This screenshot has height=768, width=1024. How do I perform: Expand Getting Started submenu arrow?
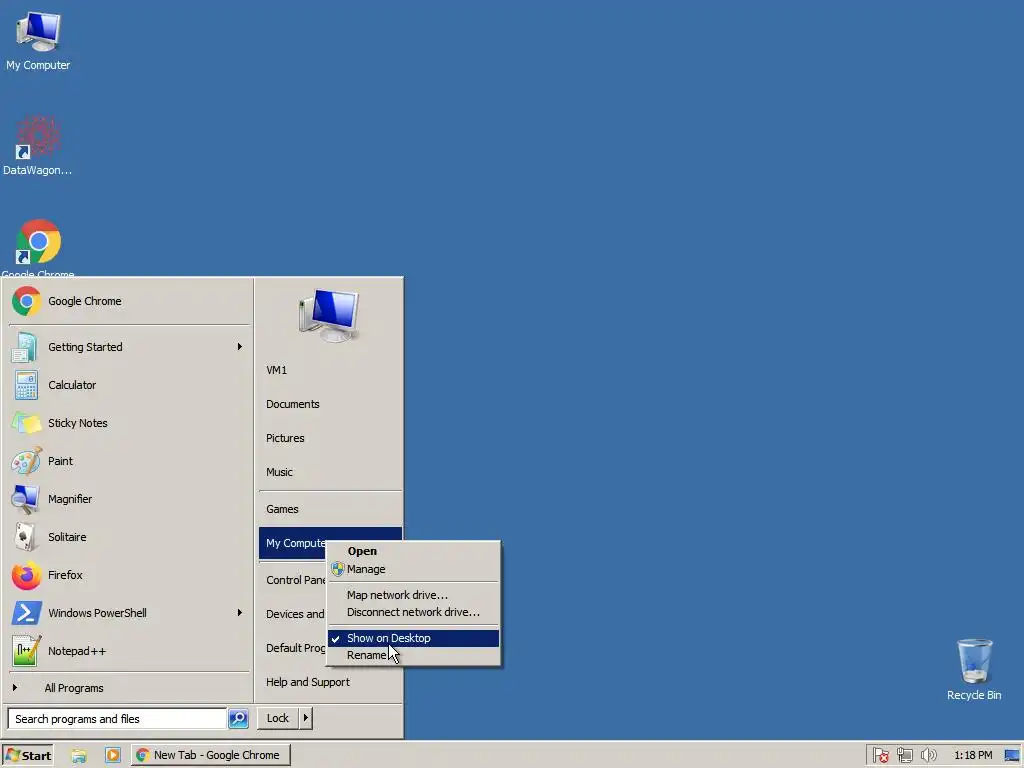(240, 347)
